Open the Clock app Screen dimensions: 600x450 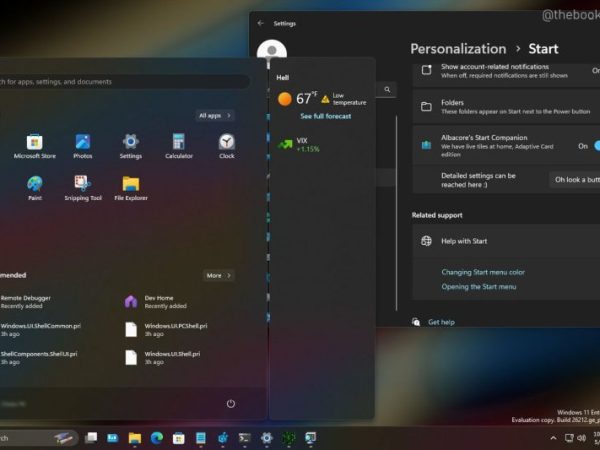[x=227, y=146]
